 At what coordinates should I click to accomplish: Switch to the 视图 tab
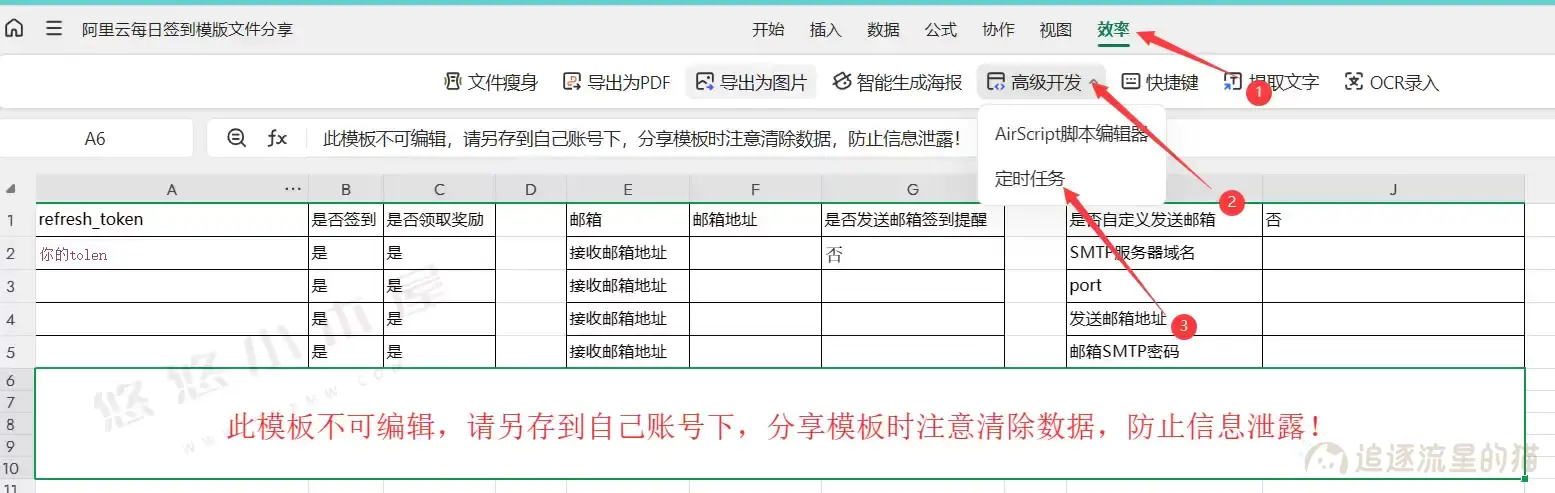[1056, 30]
